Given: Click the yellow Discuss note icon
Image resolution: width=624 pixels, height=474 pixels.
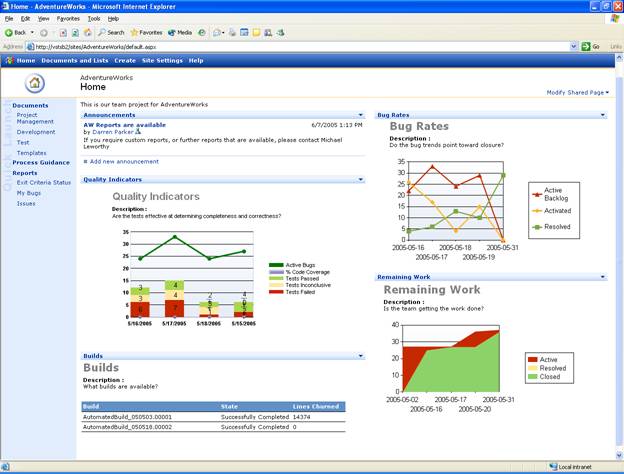Looking at the screenshot, I should click(x=256, y=33).
